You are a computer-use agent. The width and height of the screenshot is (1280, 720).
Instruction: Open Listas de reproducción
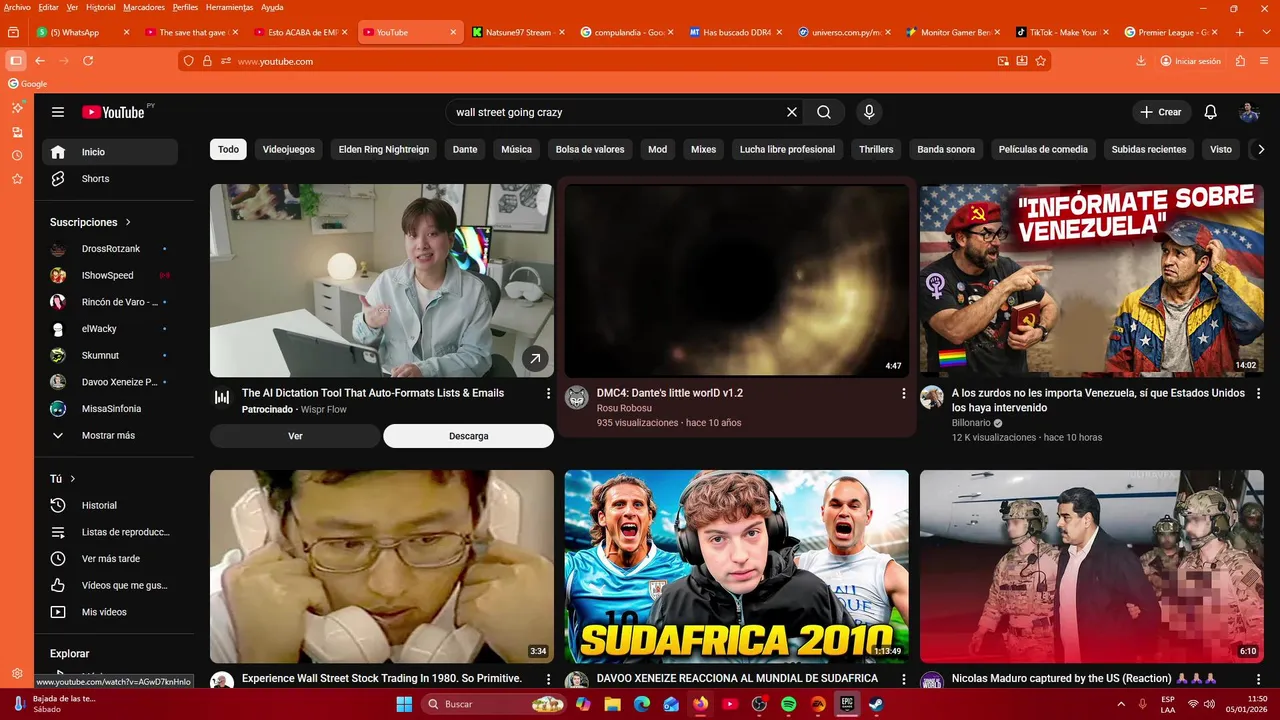click(110, 532)
